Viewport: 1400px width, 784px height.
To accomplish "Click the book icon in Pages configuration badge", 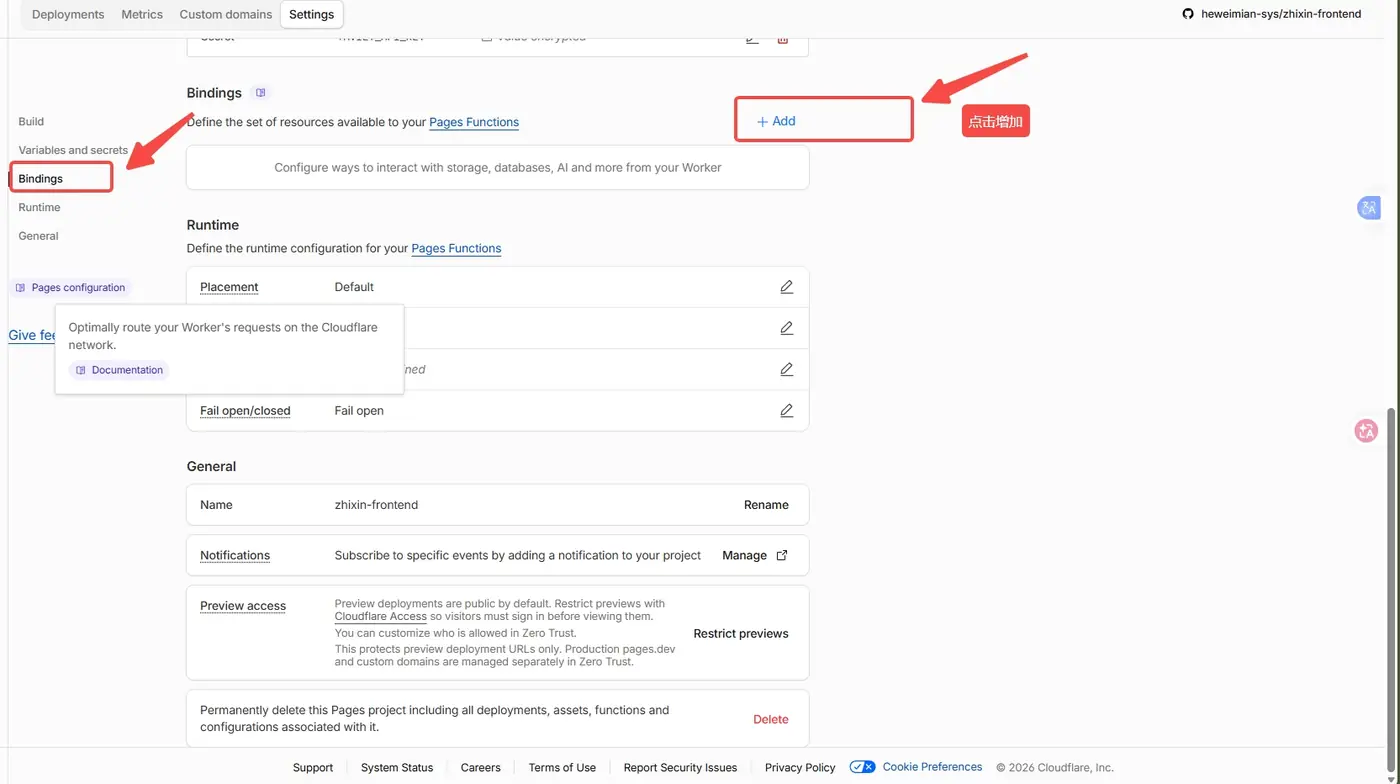I will click(21, 288).
